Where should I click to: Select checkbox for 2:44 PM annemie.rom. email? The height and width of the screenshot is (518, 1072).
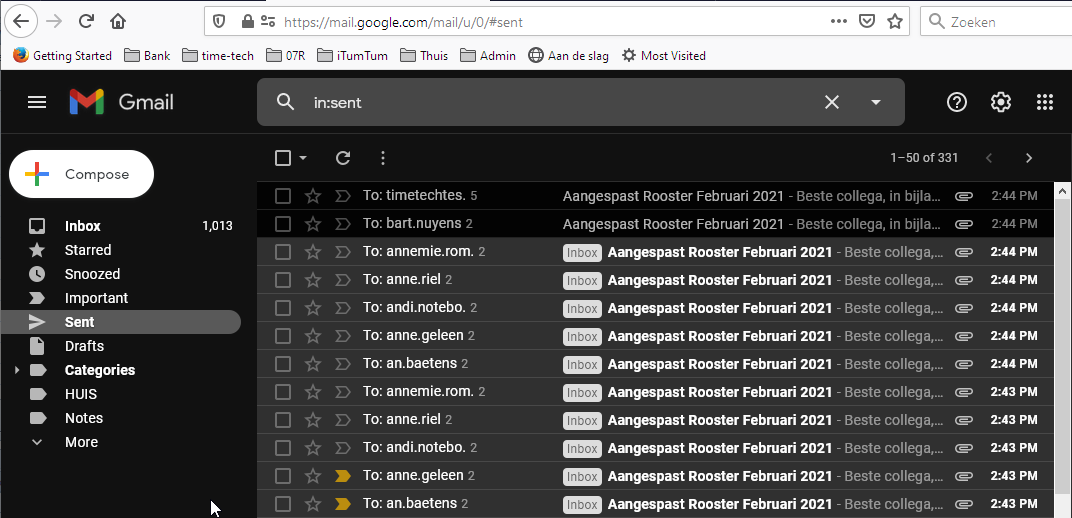click(283, 252)
